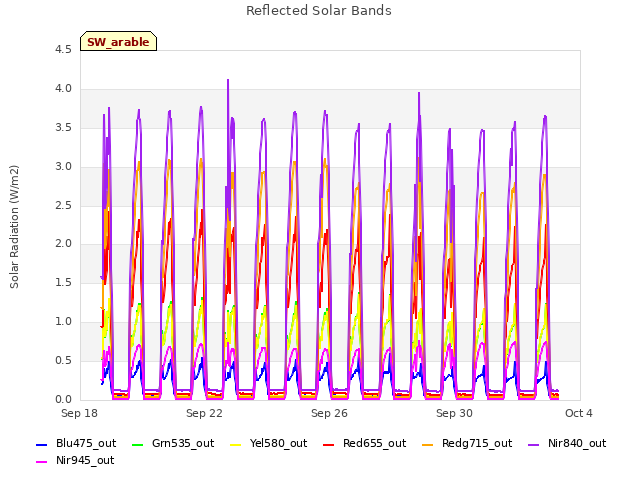
Task: Click the chart title Reflected Solar Bands
Action: click(x=319, y=11)
